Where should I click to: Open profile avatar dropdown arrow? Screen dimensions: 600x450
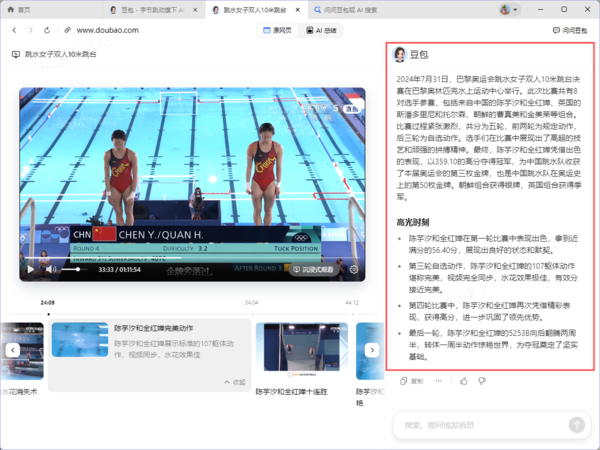point(515,10)
